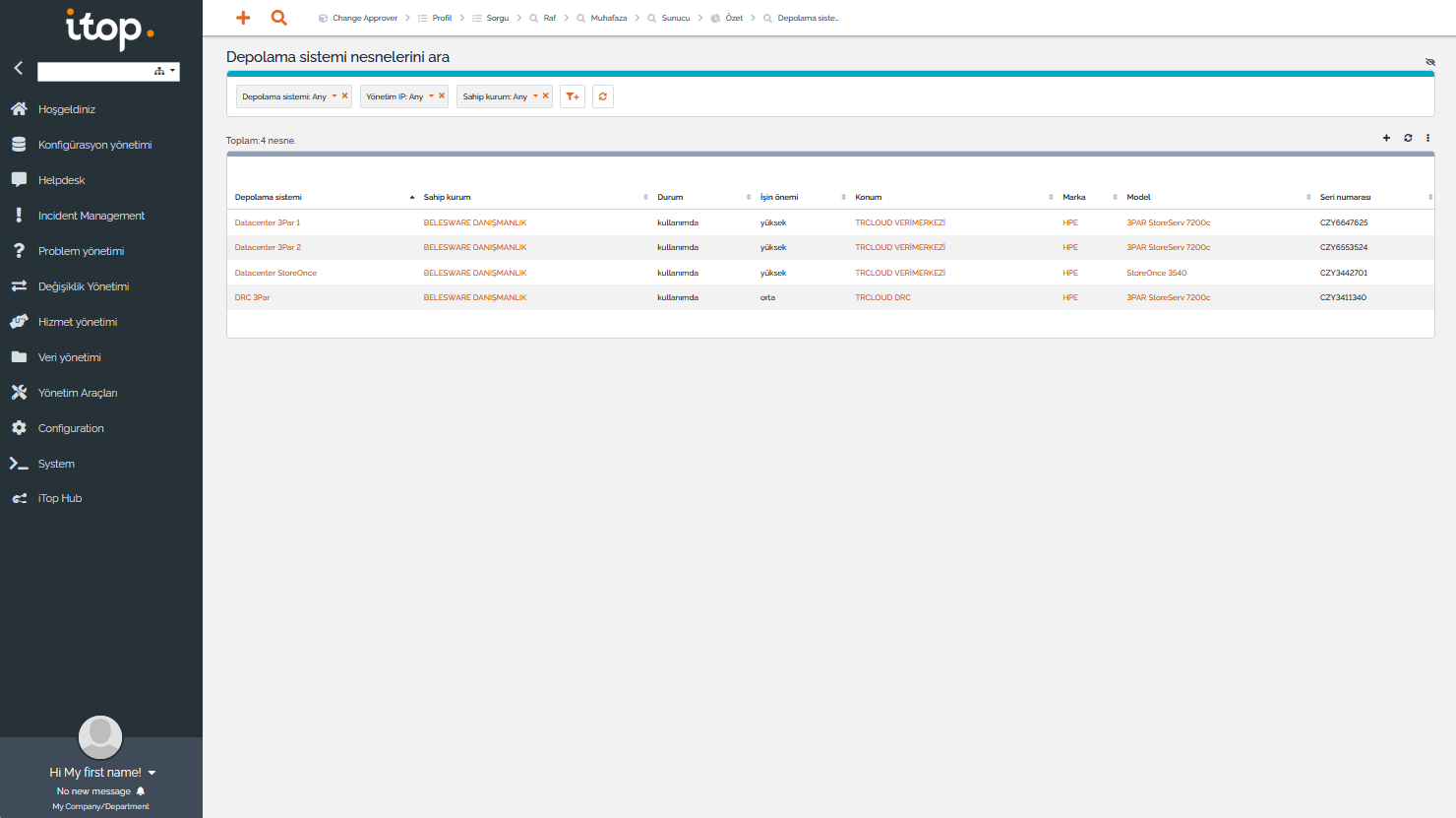
Task: Collapse the sidebar with the left arrow
Action: point(18,68)
